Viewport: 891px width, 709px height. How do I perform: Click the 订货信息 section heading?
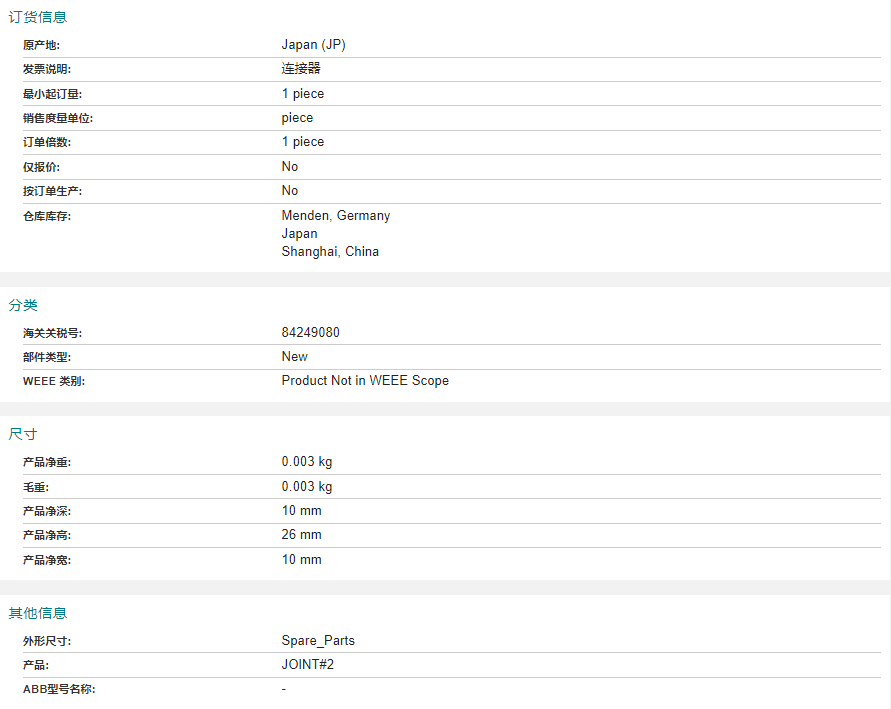pyautogui.click(x=38, y=17)
